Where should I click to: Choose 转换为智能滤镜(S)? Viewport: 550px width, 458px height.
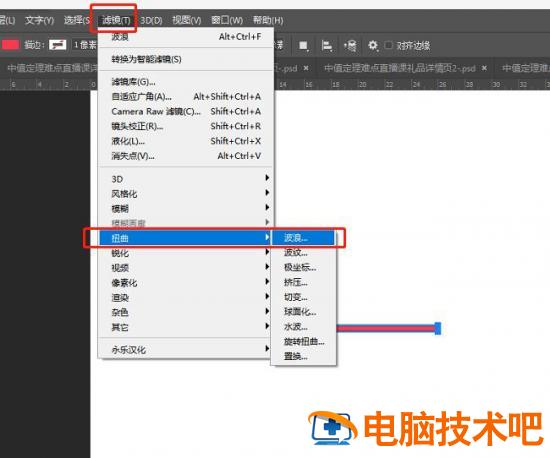click(186, 59)
